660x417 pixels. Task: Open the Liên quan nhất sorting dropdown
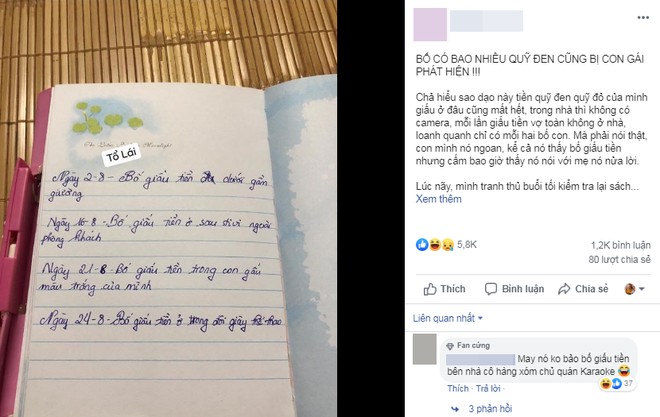point(447,318)
